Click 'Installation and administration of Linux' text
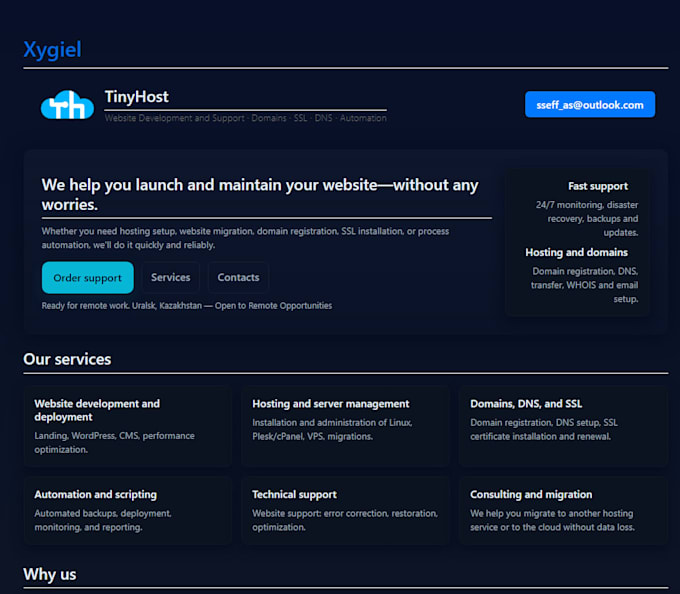Screen dimensions: 680x594 [x=332, y=429]
